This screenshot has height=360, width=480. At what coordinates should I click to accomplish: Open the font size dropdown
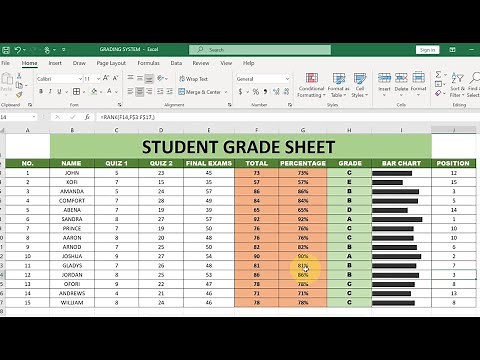[x=98, y=79]
